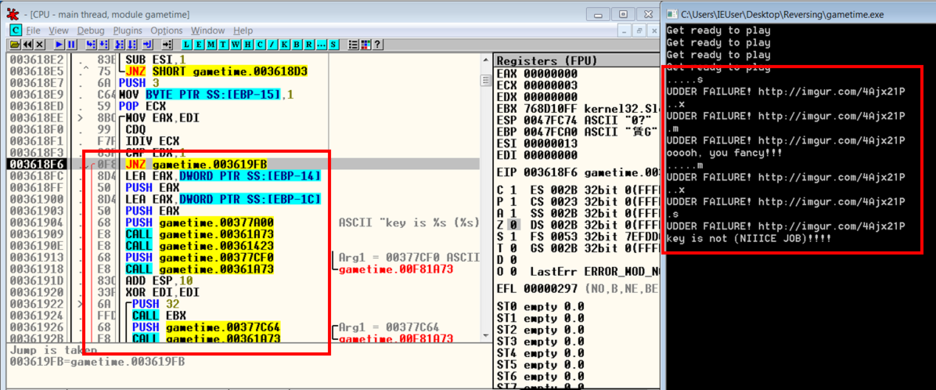Show Executable modules with E button
This screenshot has height=390, width=936.
(x=199, y=44)
